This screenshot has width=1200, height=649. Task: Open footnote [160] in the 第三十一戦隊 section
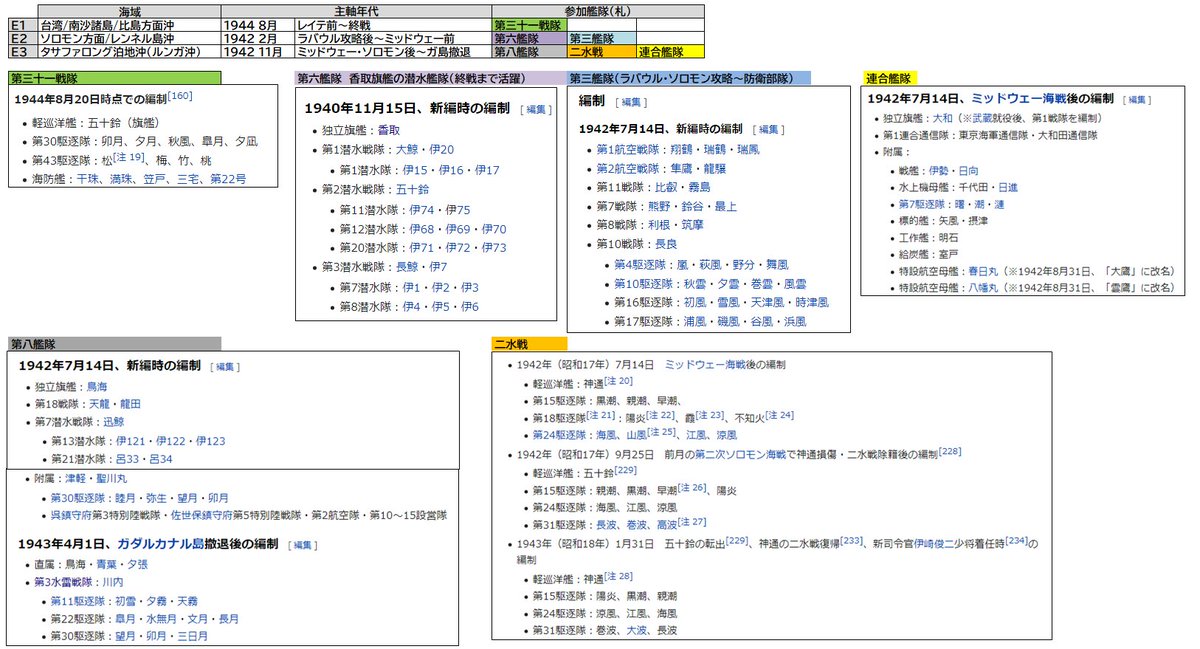[x=180, y=96]
